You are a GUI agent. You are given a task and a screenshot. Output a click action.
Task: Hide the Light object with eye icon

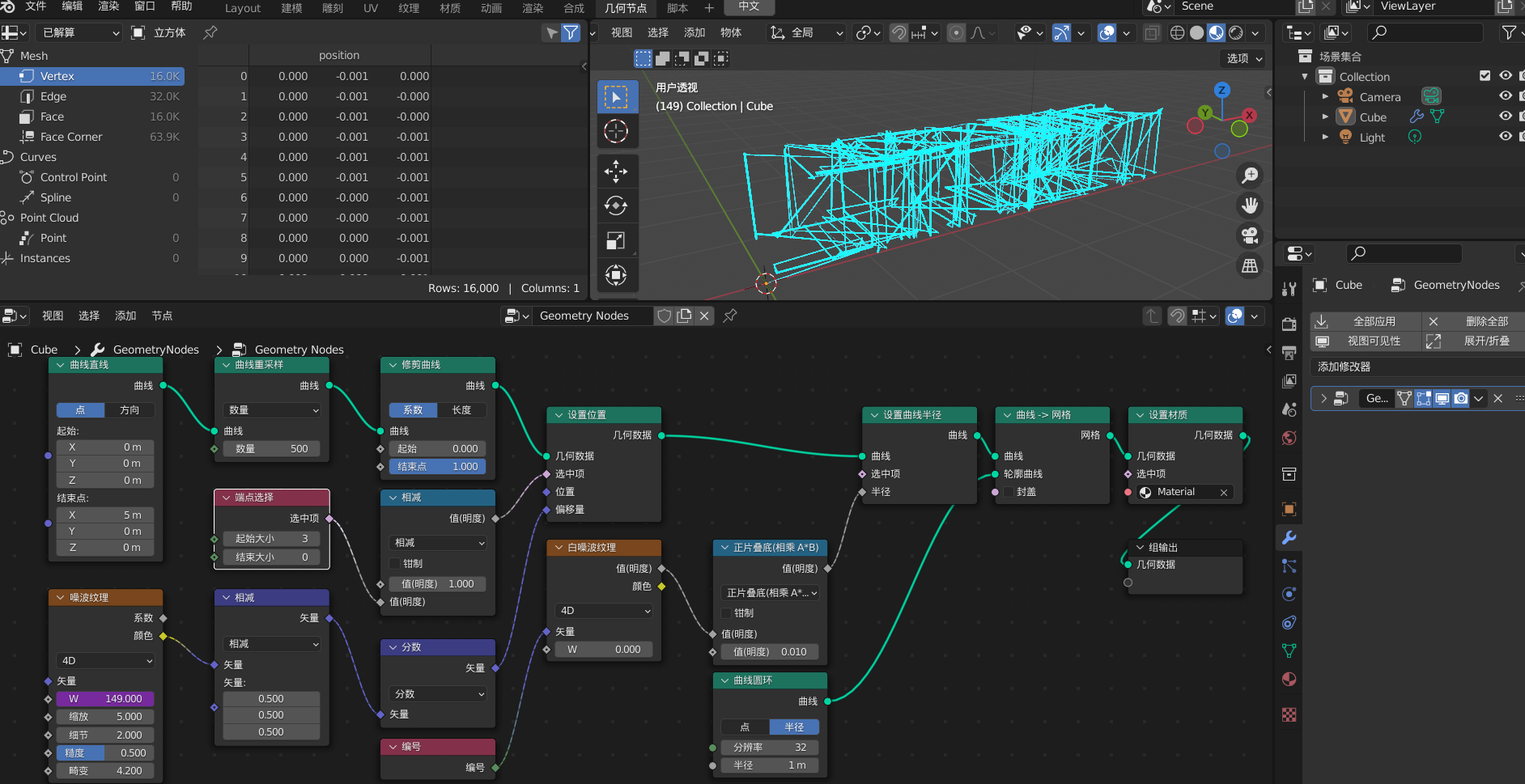click(x=1506, y=137)
